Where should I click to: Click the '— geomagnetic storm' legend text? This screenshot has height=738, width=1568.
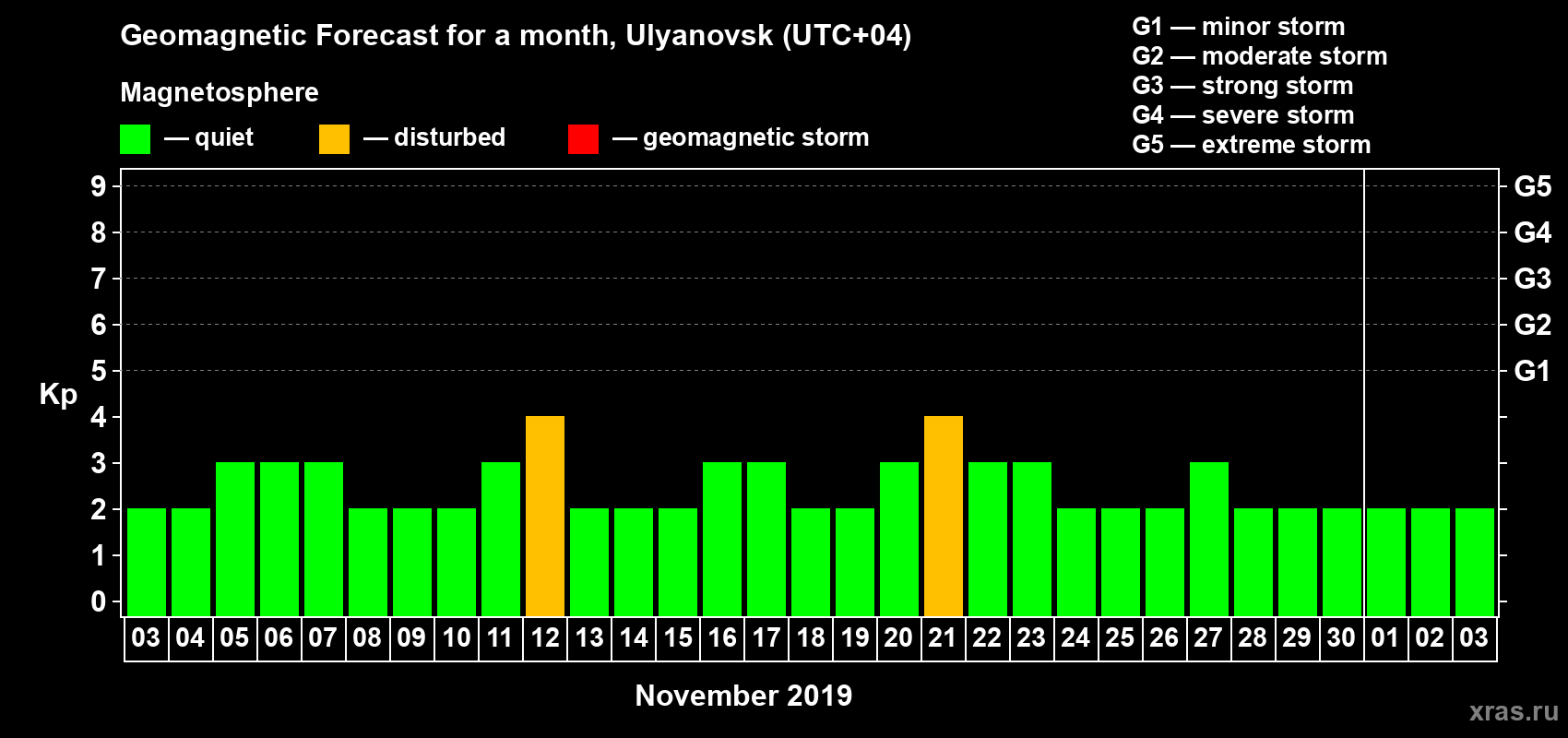click(741, 138)
